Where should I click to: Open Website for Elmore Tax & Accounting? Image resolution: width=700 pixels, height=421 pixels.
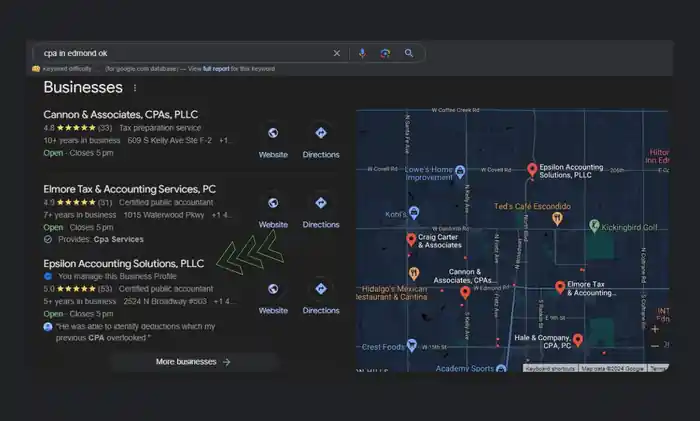click(x=273, y=212)
